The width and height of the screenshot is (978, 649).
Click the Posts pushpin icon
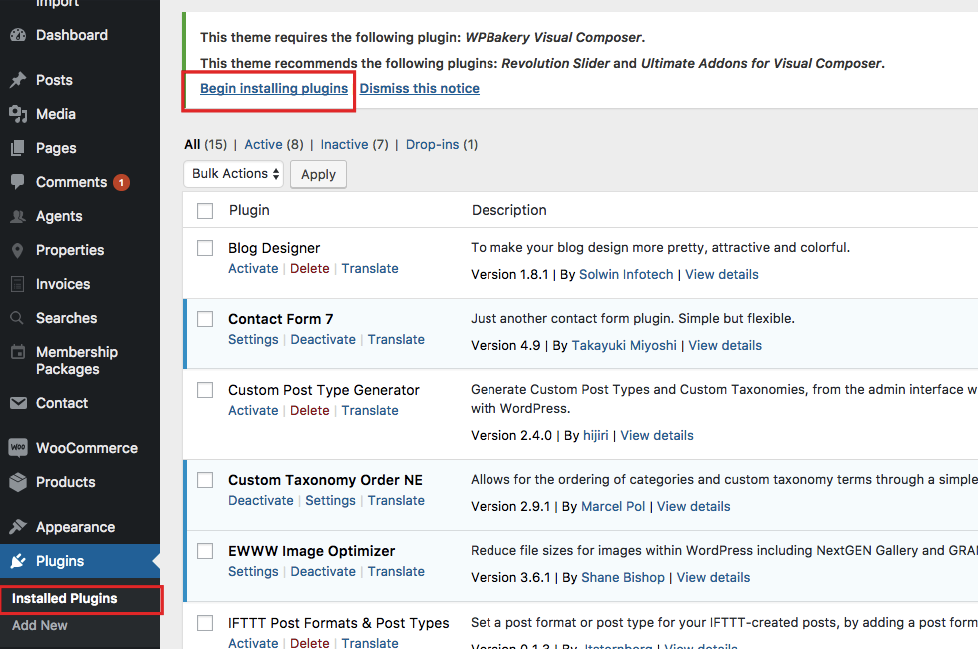(18, 80)
